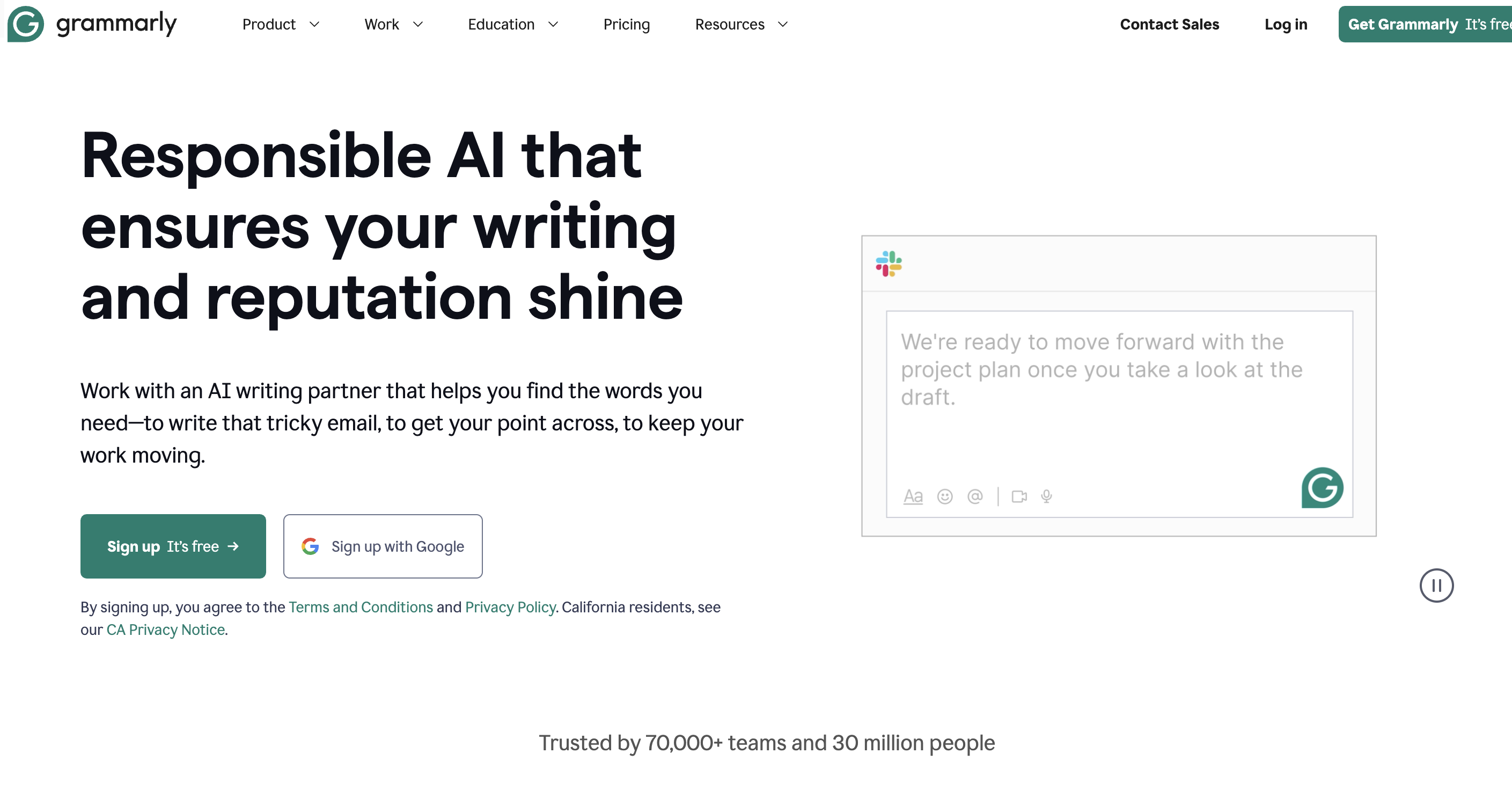This screenshot has height=790, width=1512.
Task: Click Sign up with Google button
Action: pos(383,546)
